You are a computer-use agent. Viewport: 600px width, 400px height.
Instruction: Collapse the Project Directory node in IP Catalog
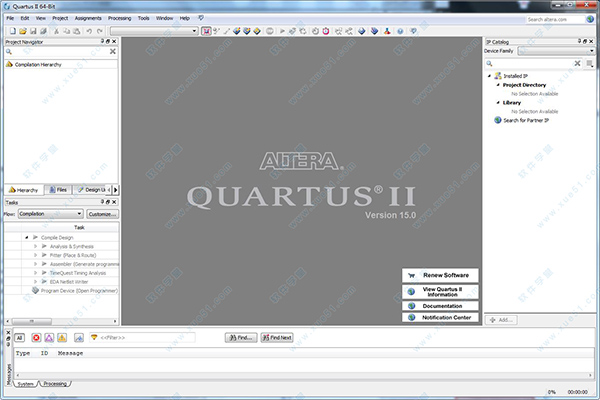pos(498,85)
